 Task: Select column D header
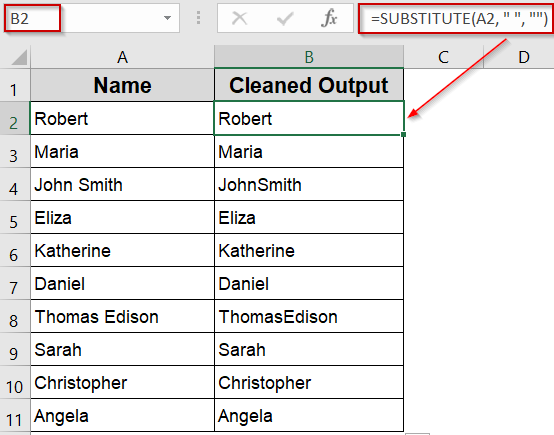pos(519,57)
